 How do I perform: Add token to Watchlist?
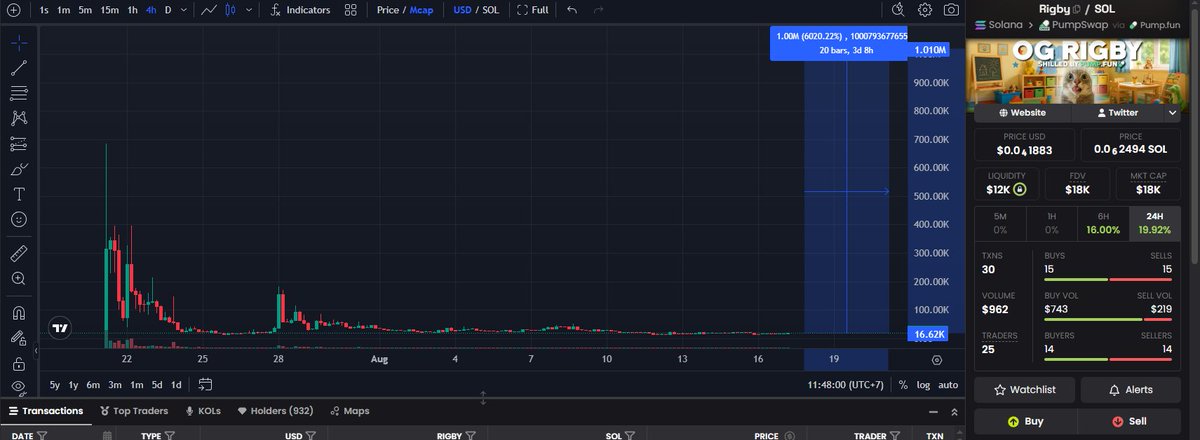[x=1024, y=390]
